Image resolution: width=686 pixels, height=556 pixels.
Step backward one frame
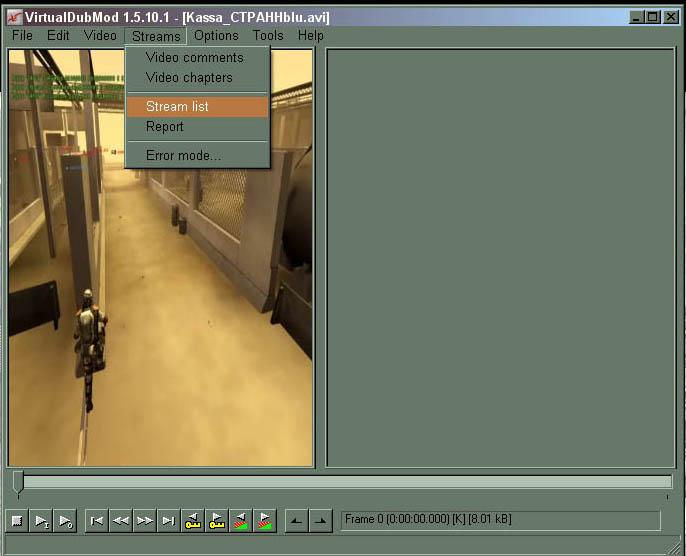(121, 521)
